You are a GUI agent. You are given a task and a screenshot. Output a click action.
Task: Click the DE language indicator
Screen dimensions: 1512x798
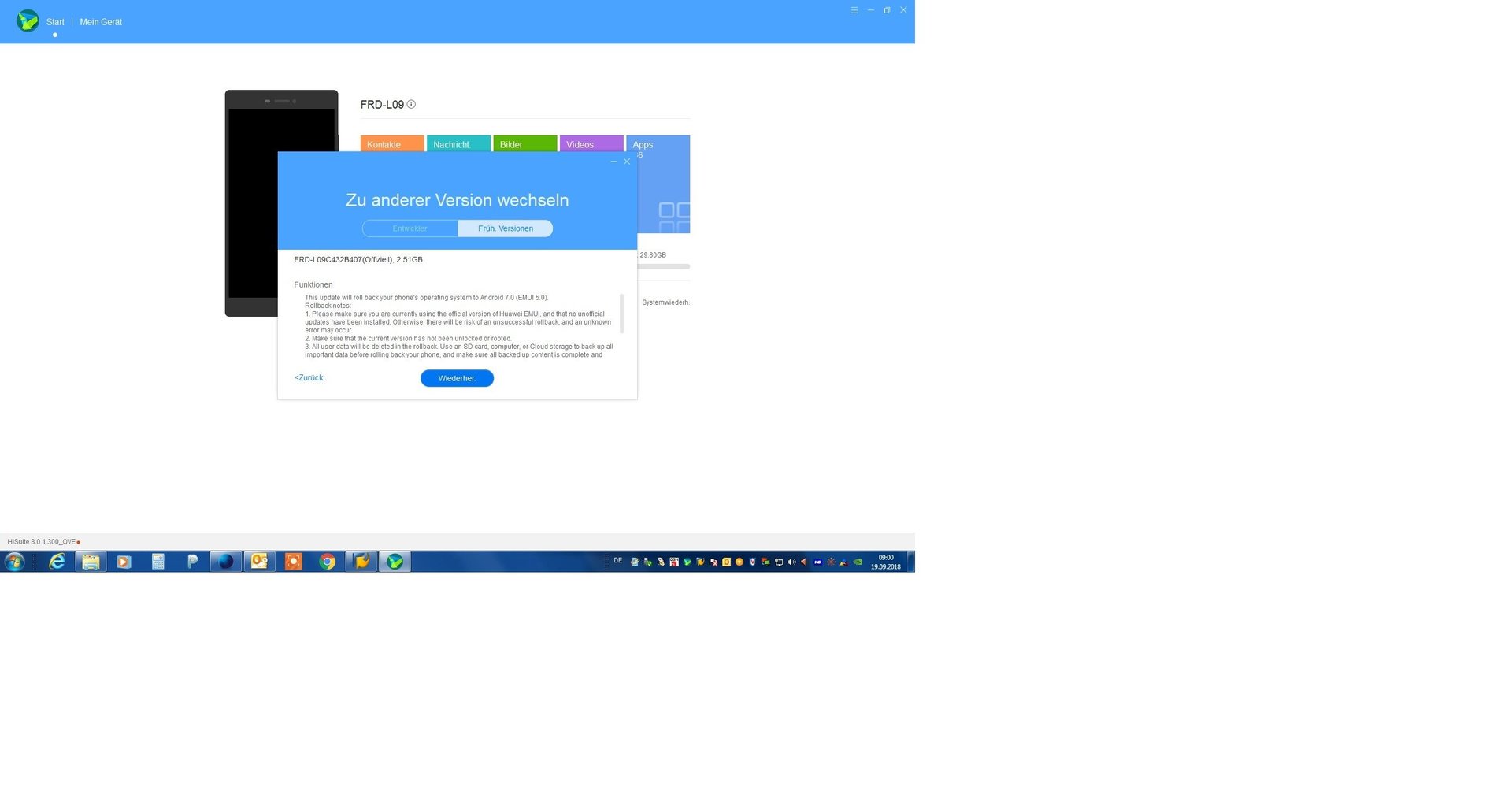(617, 561)
